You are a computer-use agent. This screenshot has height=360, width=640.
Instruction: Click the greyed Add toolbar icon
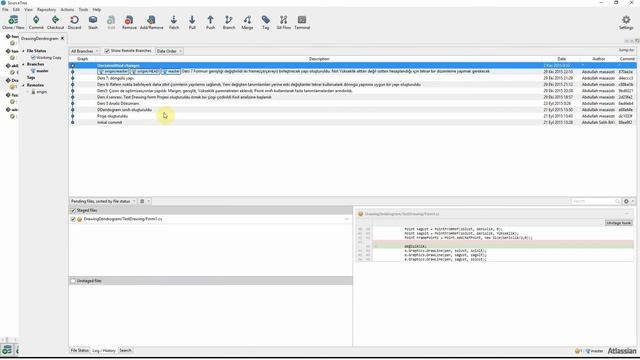(x=111, y=22)
